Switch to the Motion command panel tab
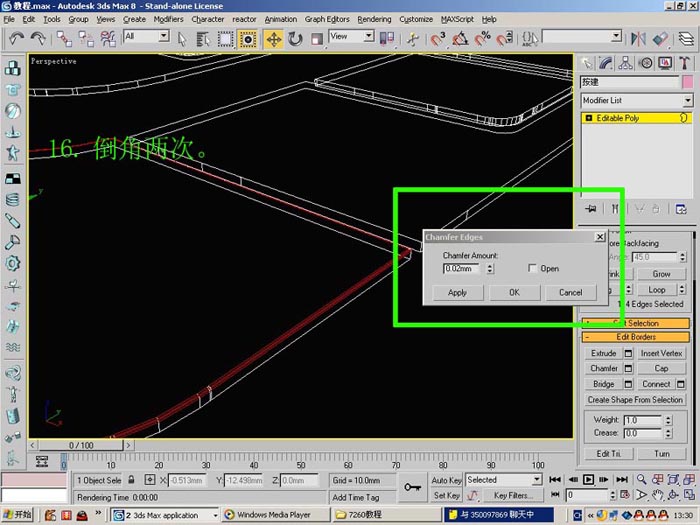Screen dimensions: 700x525 [x=646, y=63]
